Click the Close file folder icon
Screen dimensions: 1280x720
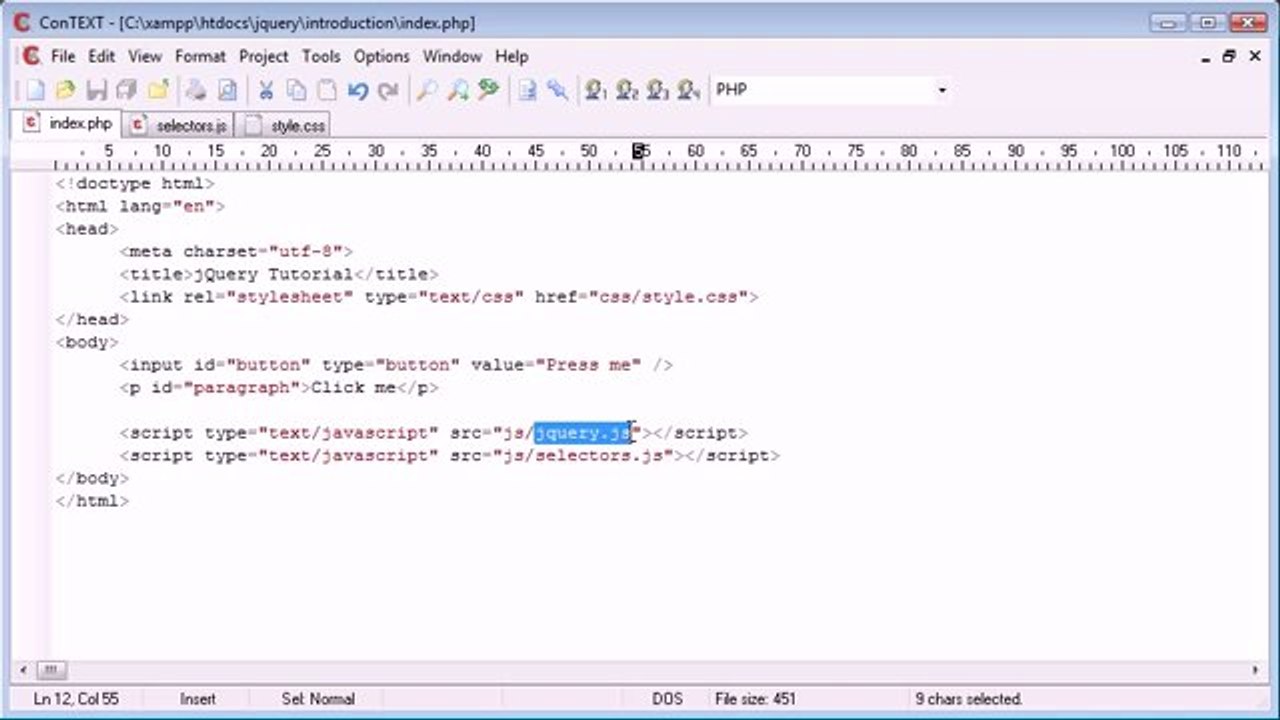click(x=157, y=90)
